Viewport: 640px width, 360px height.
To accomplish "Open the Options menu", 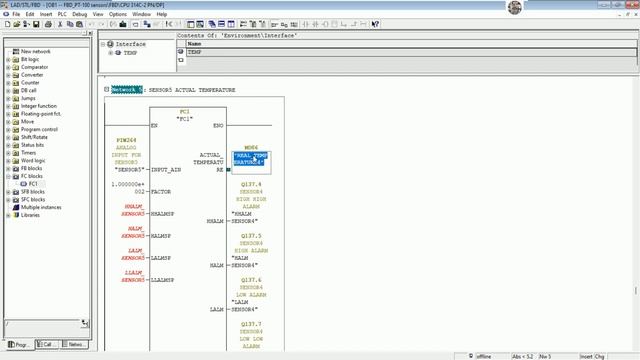I will pyautogui.click(x=118, y=14).
